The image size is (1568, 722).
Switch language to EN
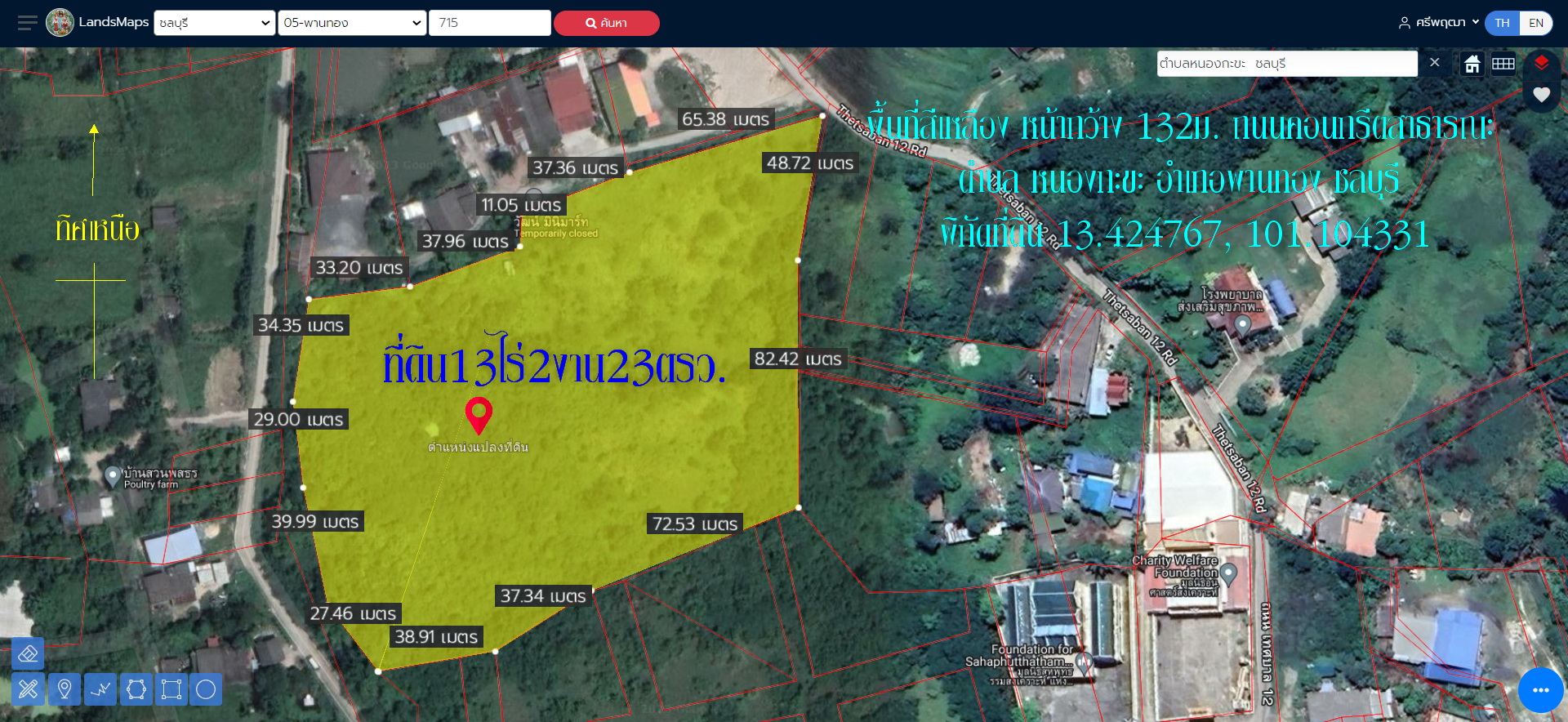(1536, 23)
